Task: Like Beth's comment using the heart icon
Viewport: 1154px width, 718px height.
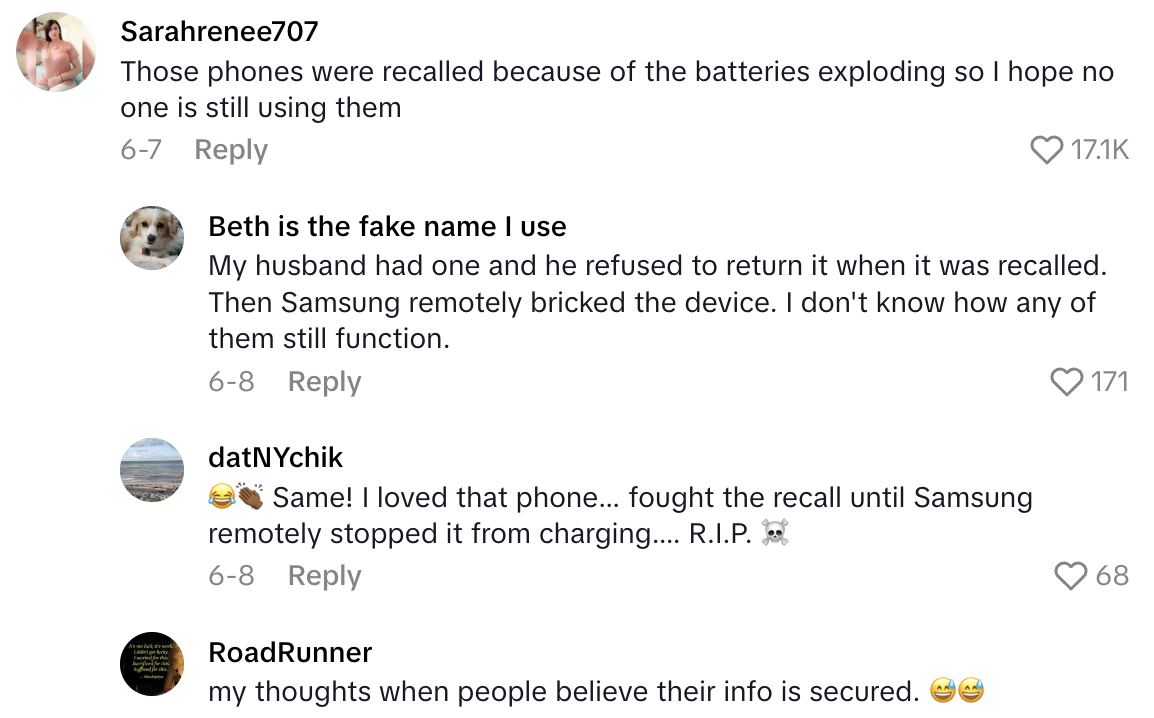Action: (1067, 381)
